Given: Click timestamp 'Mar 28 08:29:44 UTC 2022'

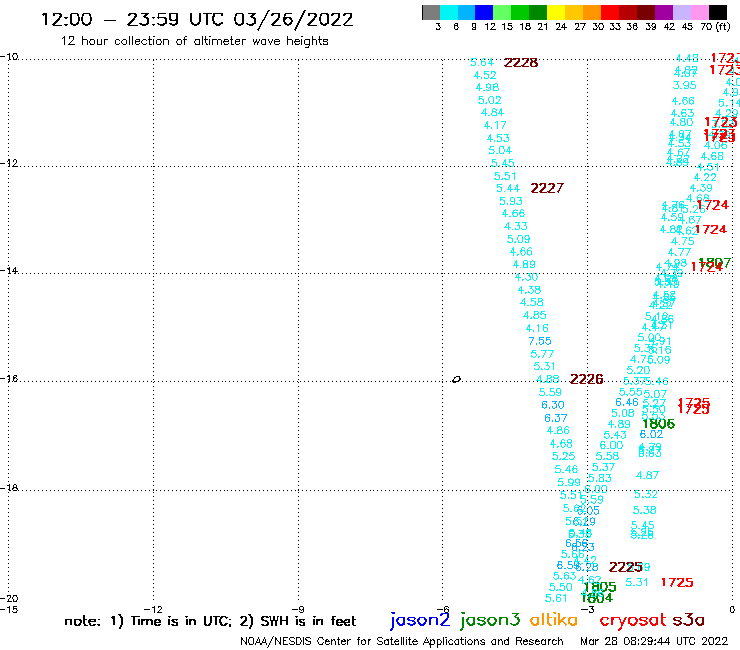Looking at the screenshot, I should (x=654, y=641).
